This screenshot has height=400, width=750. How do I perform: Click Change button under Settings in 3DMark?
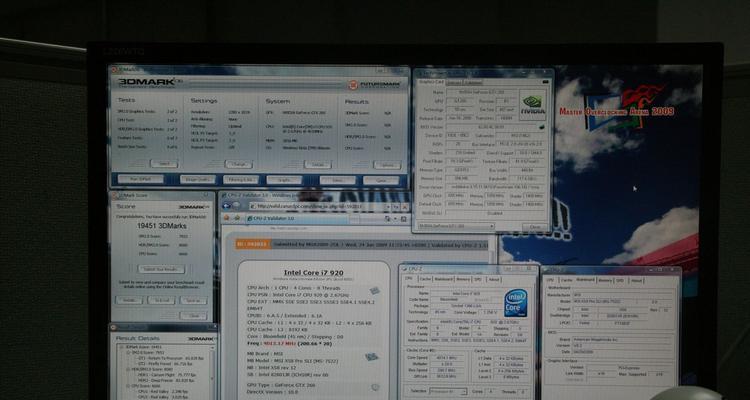pos(238,164)
